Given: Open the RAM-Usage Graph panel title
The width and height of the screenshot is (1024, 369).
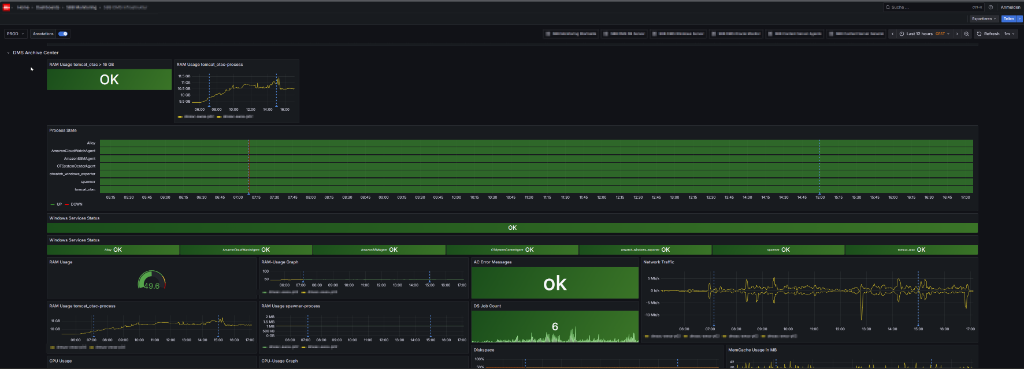Looking at the screenshot, I should click(280, 262).
